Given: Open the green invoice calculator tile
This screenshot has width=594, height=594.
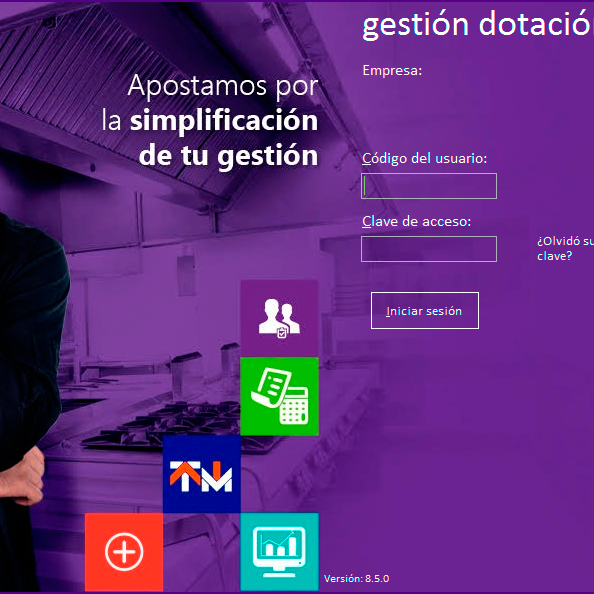Looking at the screenshot, I should pyautogui.click(x=279, y=396).
